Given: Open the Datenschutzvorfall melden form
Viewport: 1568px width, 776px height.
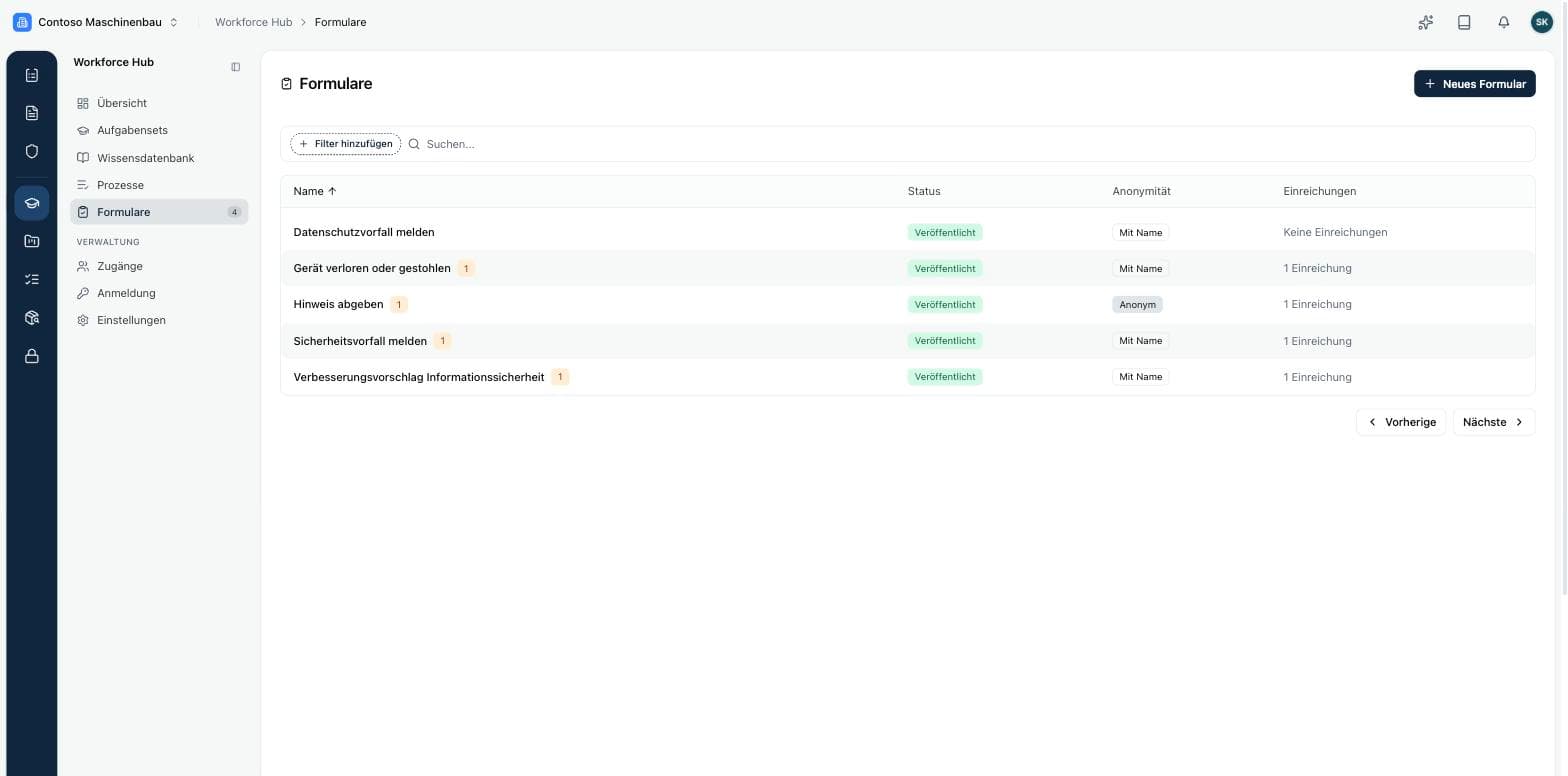Looking at the screenshot, I should click(x=364, y=232).
